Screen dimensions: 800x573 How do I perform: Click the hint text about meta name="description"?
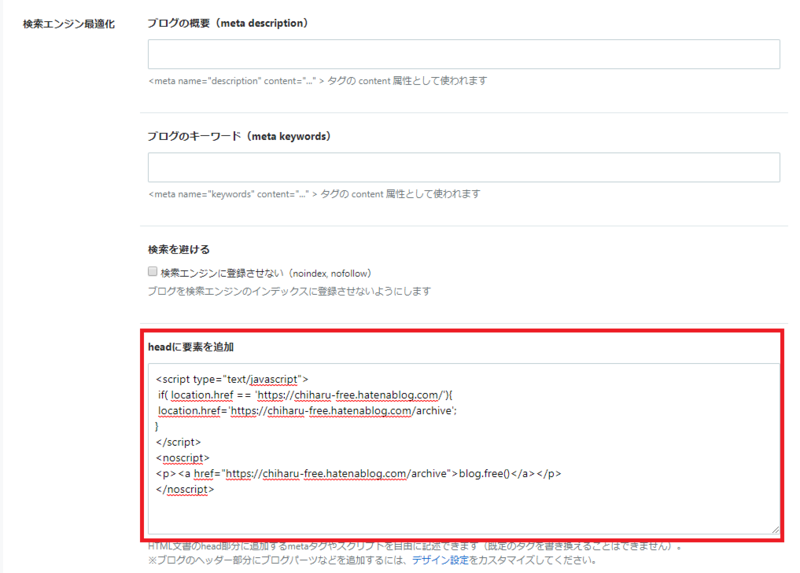318,81
